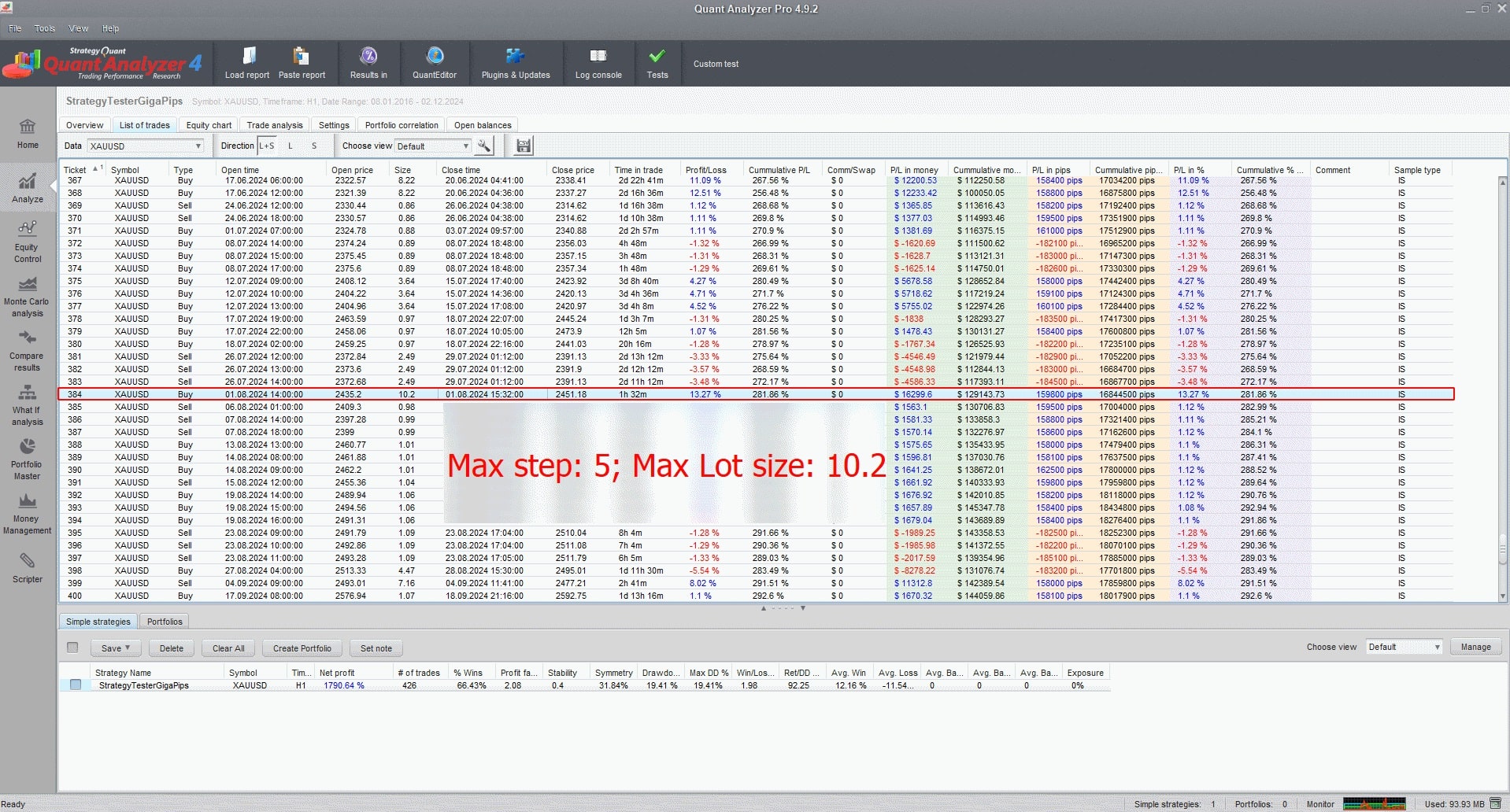Sort by Ticket column header
The width and height of the screenshot is (1510, 812).
83,169
